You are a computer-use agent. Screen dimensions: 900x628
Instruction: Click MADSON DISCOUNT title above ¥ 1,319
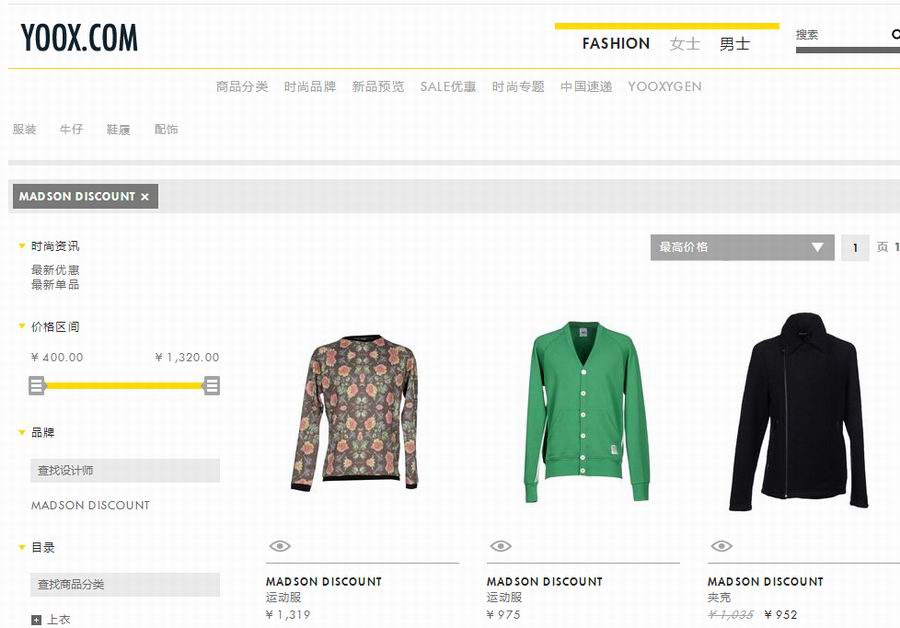[x=324, y=582]
